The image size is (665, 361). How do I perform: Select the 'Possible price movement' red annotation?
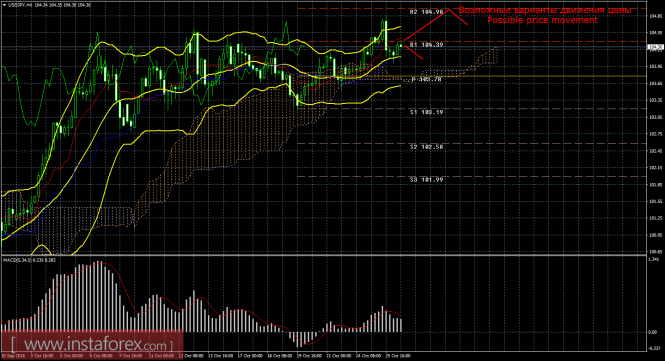pos(542,20)
